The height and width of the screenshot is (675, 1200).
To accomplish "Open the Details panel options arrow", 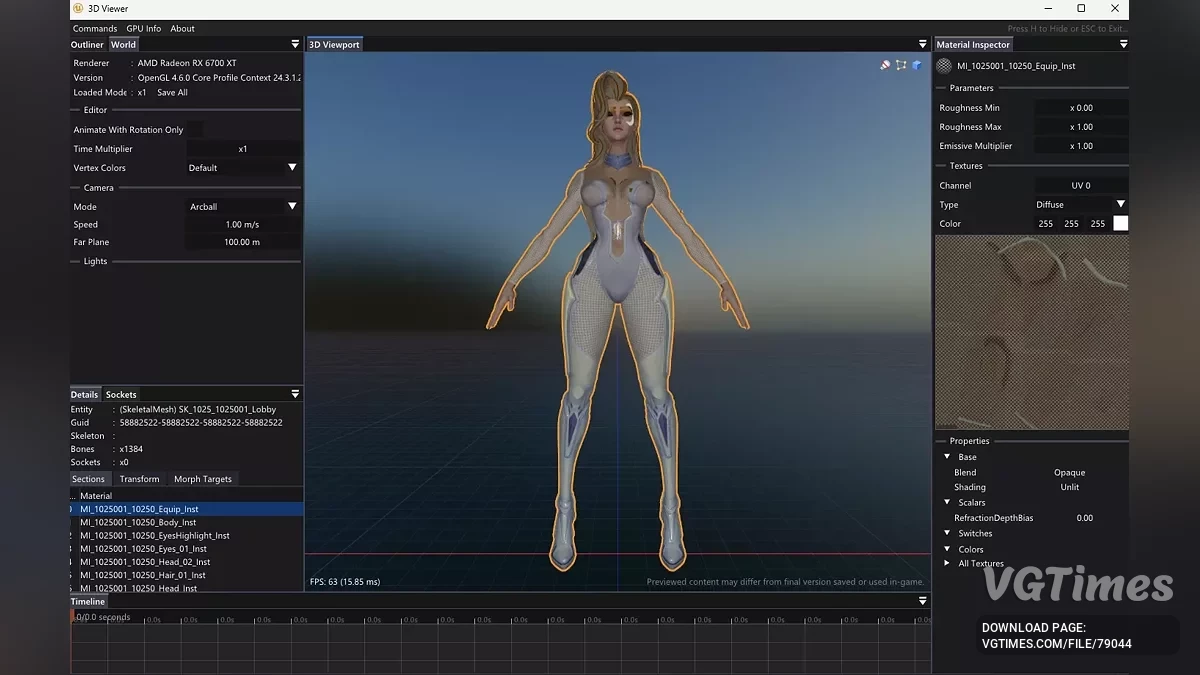I will (x=295, y=394).
